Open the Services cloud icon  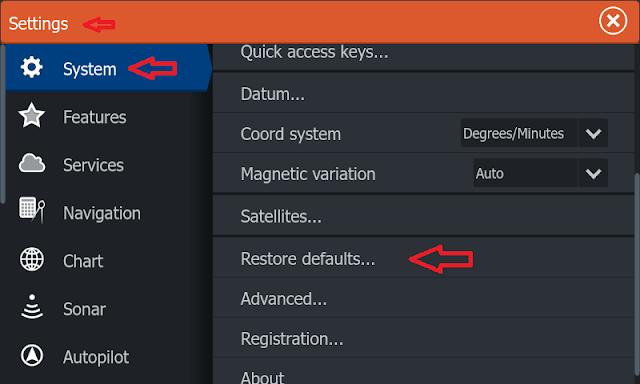point(31,163)
